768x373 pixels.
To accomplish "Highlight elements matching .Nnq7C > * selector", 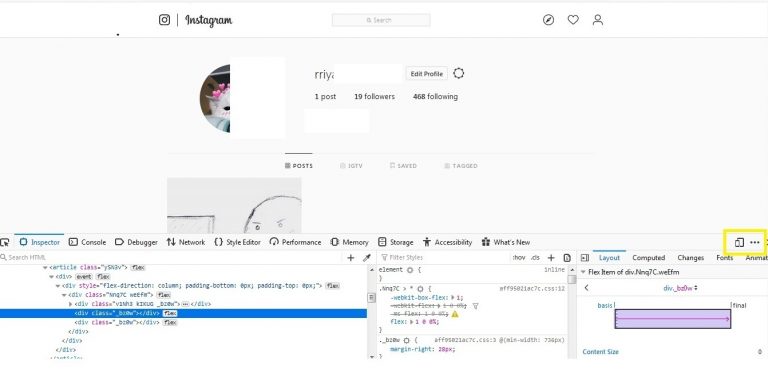I will click(x=420, y=289).
